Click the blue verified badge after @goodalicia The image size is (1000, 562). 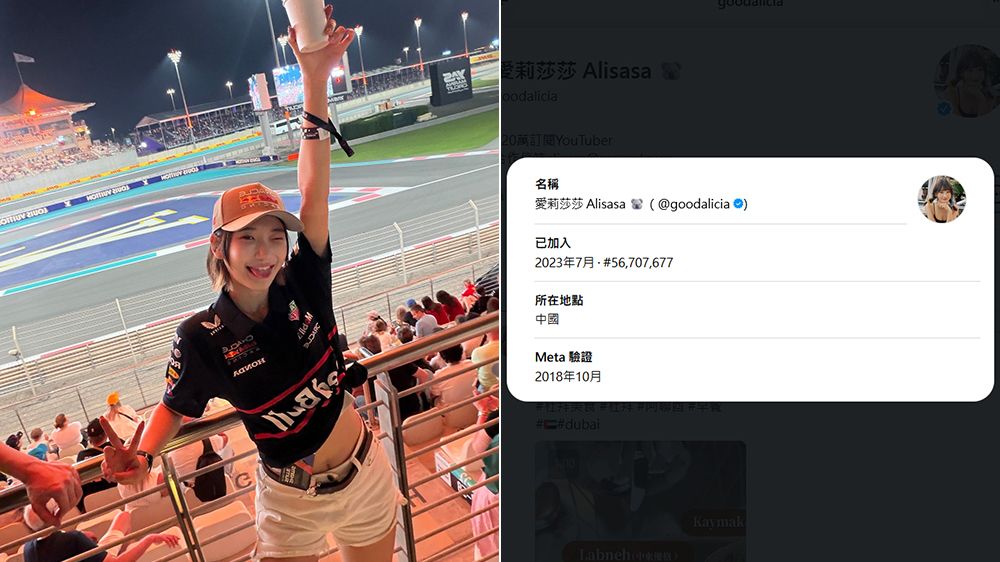tap(738, 203)
